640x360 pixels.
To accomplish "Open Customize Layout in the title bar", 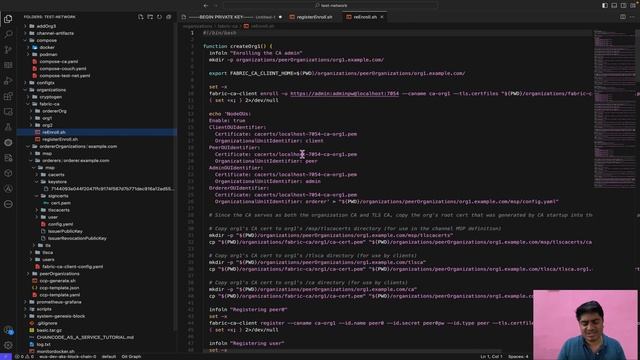I will [x=633, y=5].
